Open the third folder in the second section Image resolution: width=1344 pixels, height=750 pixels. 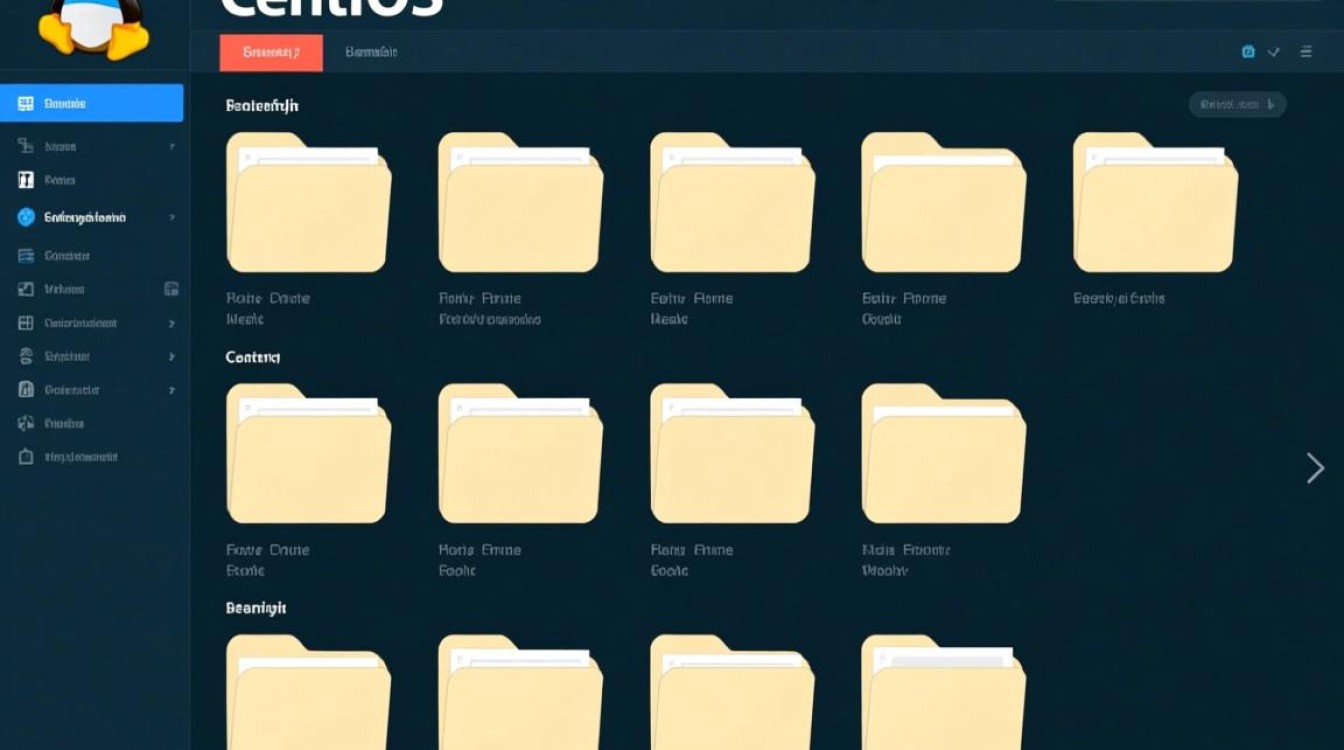732,454
